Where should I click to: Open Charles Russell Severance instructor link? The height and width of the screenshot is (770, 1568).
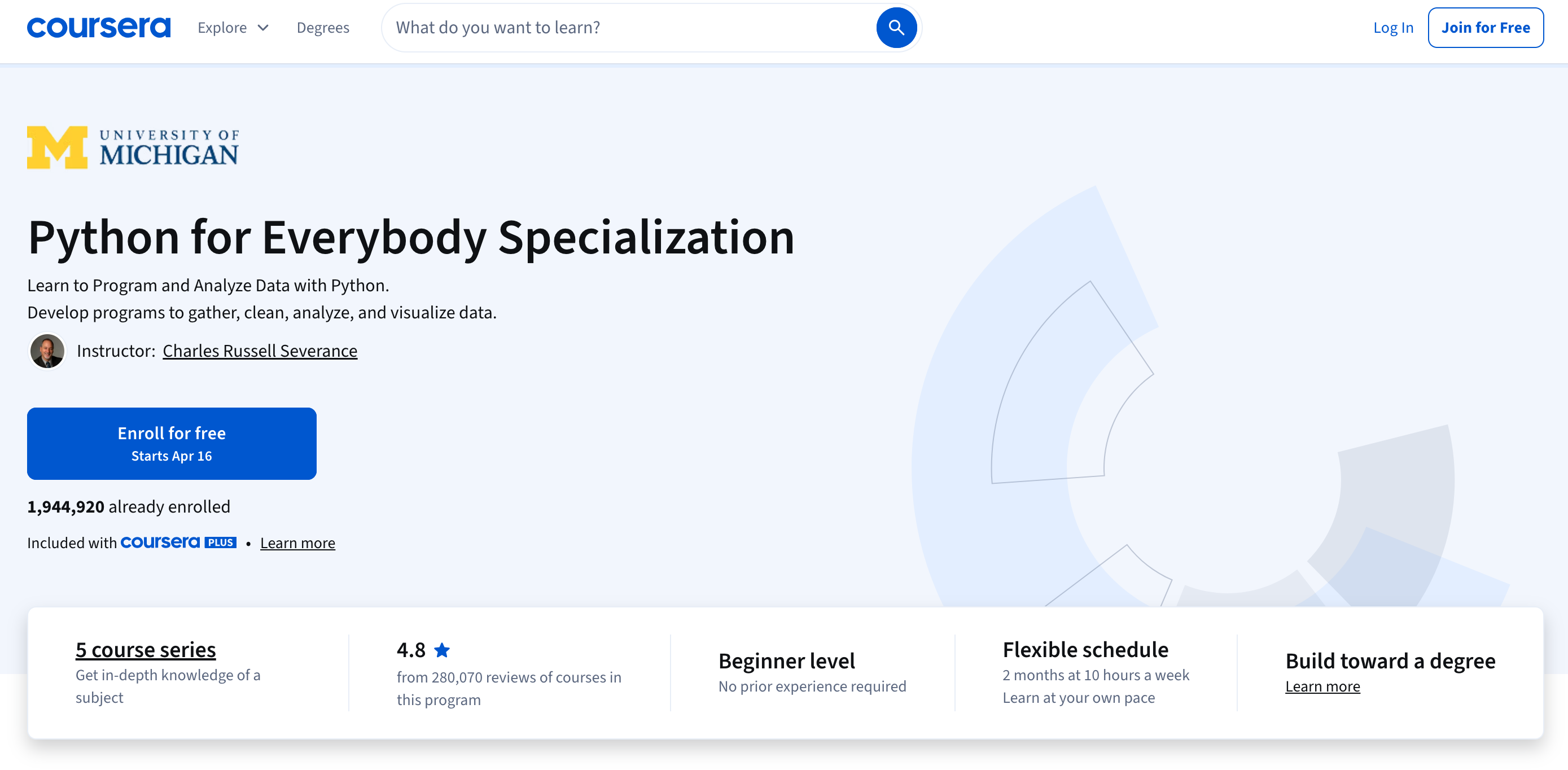260,351
